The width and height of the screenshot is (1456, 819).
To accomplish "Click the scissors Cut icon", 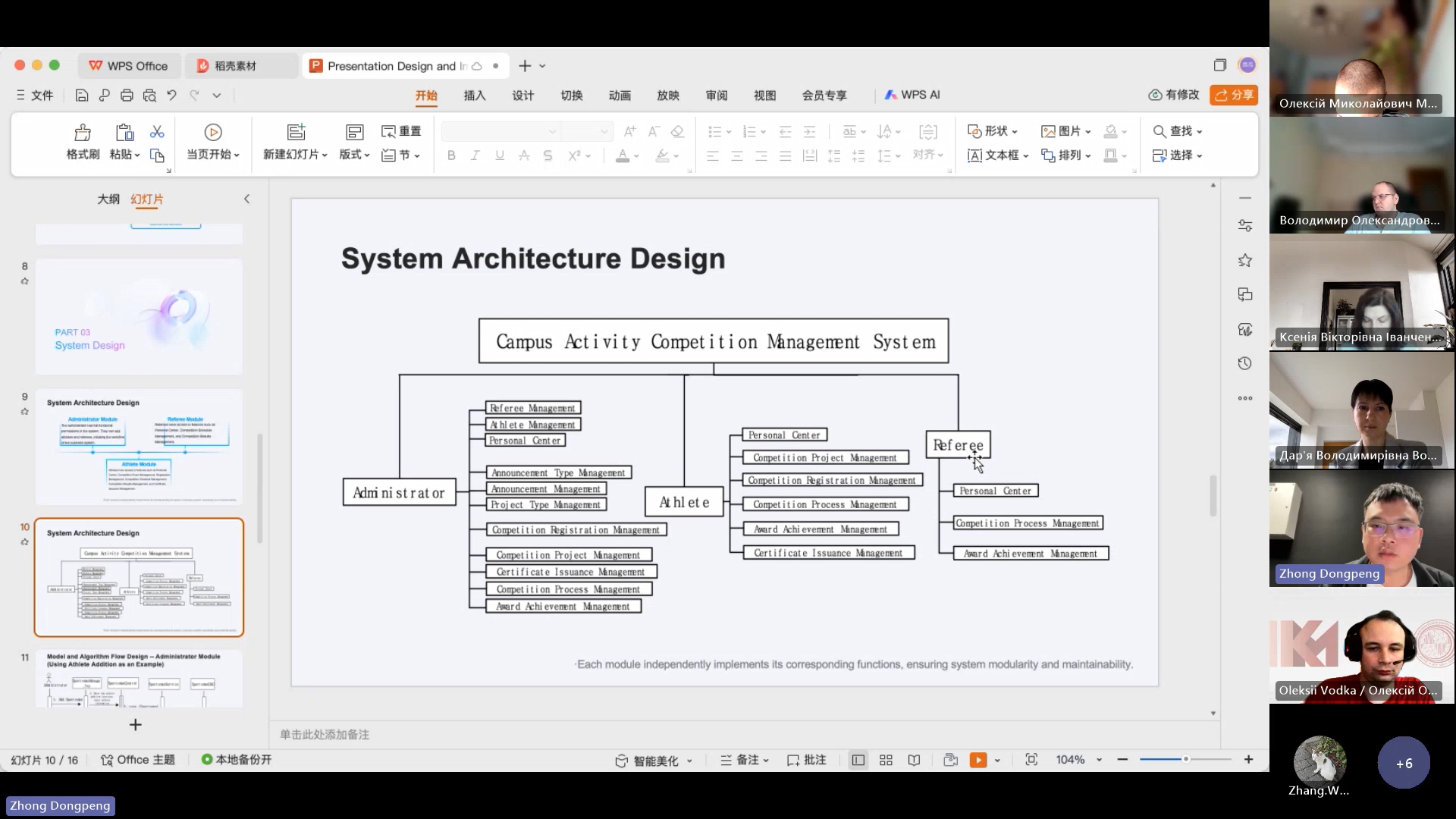I will [157, 132].
